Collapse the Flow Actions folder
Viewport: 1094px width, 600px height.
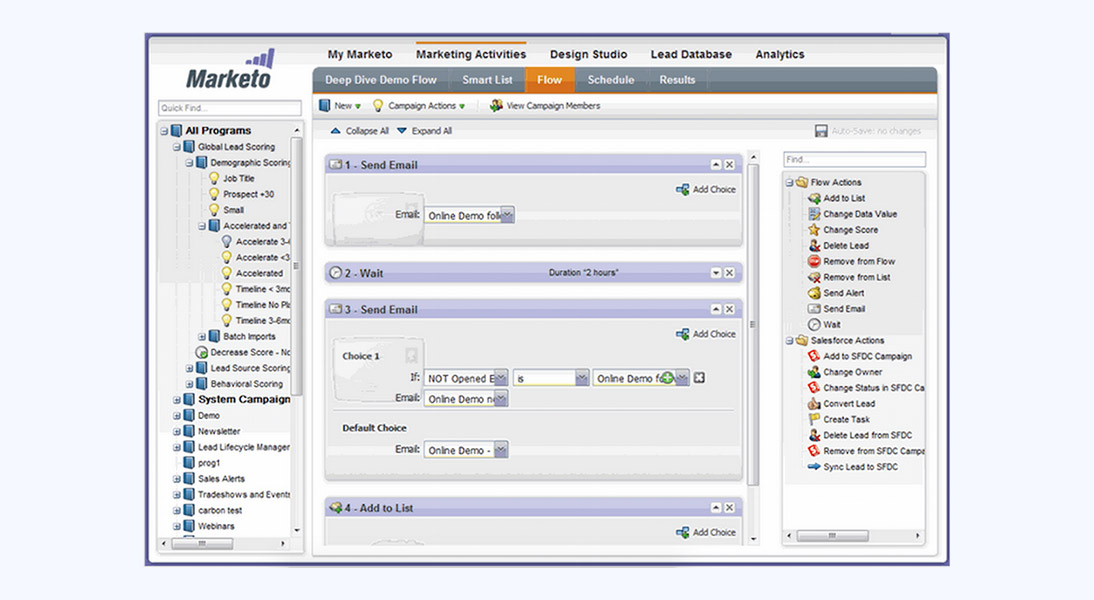point(790,182)
